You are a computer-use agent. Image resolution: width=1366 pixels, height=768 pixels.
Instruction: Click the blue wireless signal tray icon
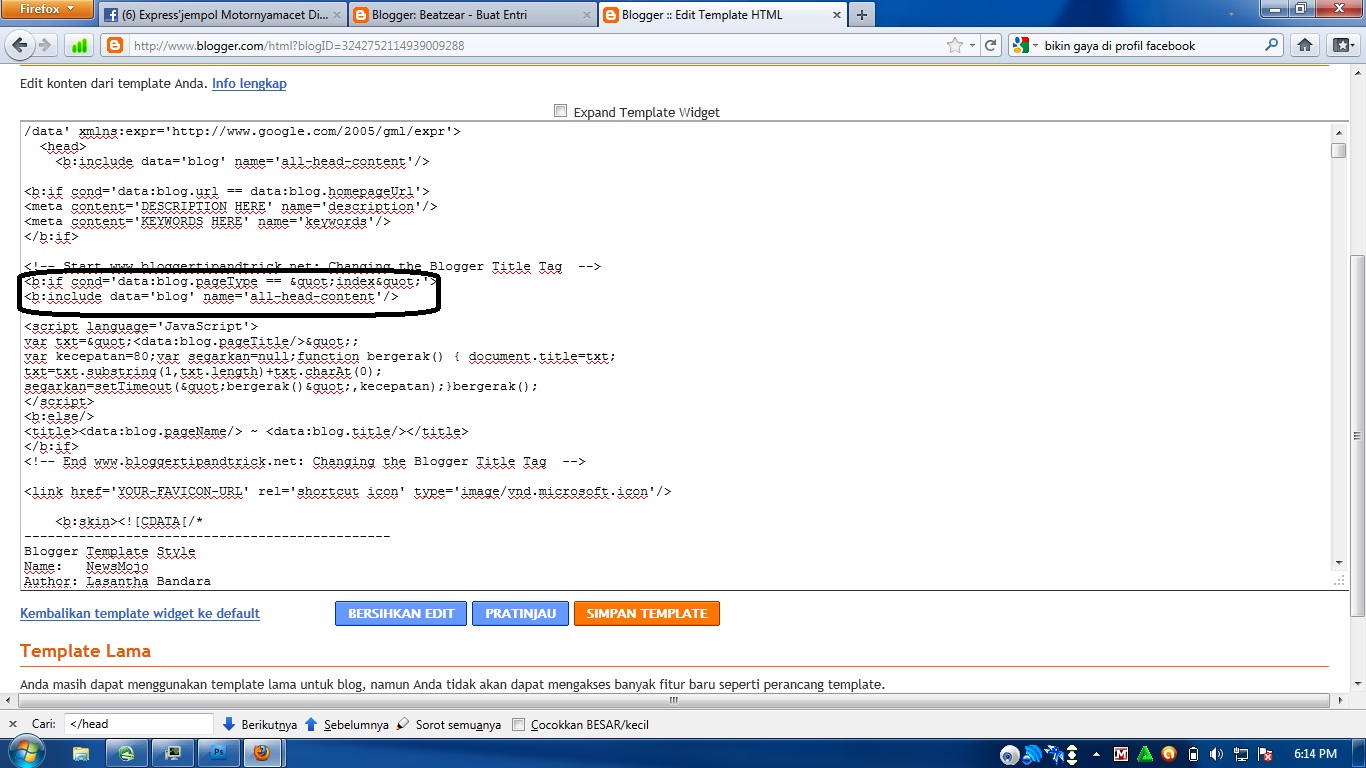(x=1033, y=754)
